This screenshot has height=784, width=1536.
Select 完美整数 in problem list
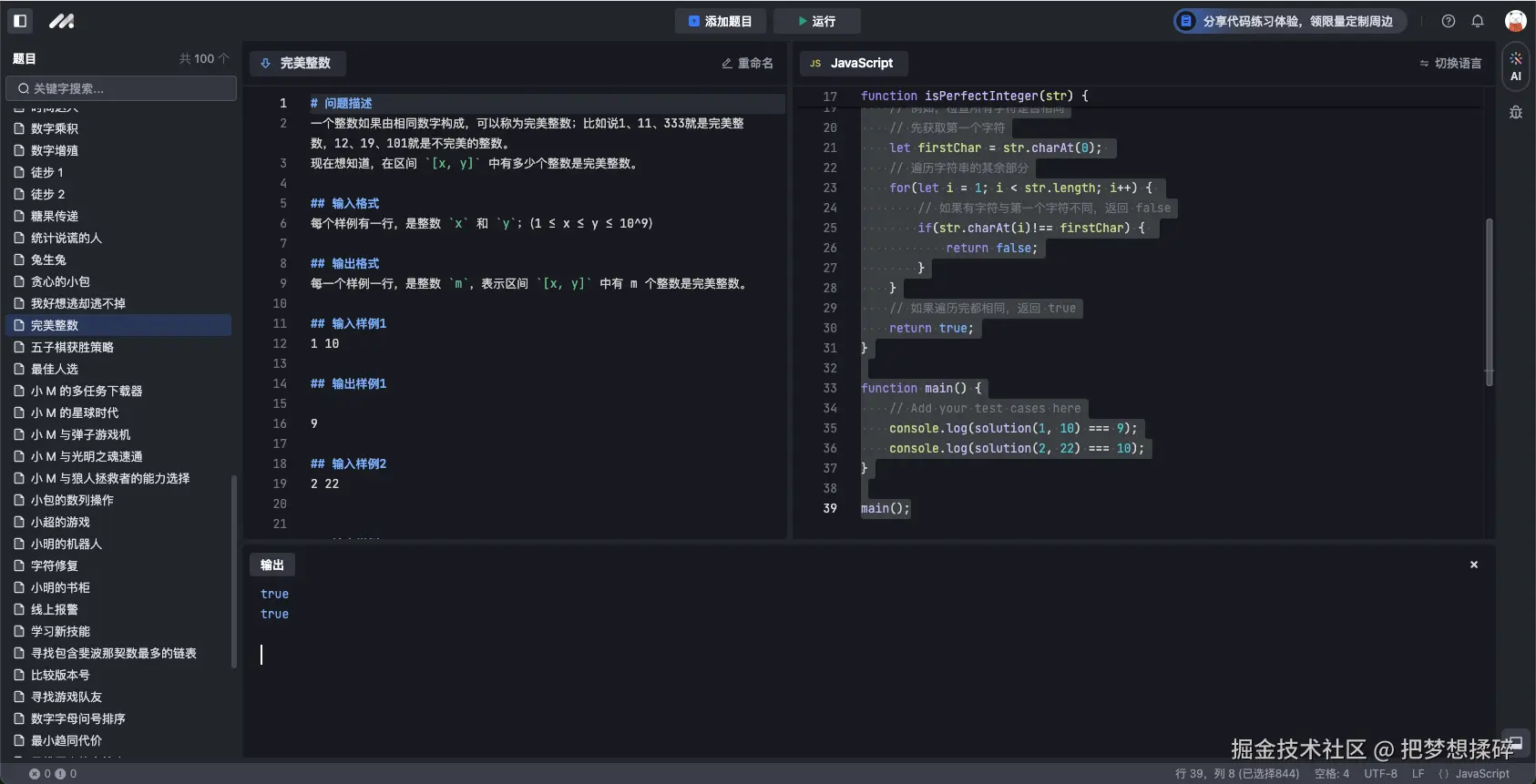pos(118,325)
